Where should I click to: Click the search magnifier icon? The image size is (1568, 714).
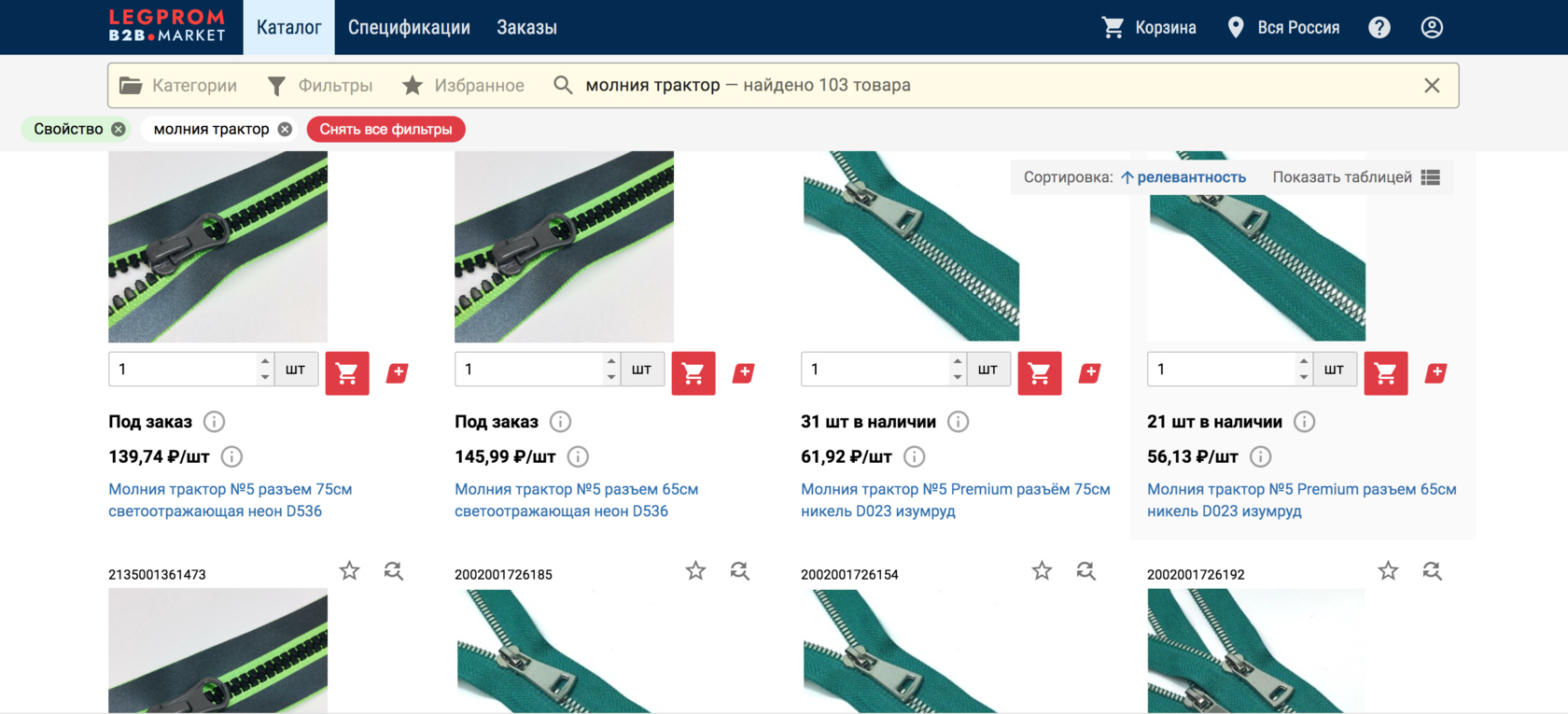click(563, 85)
